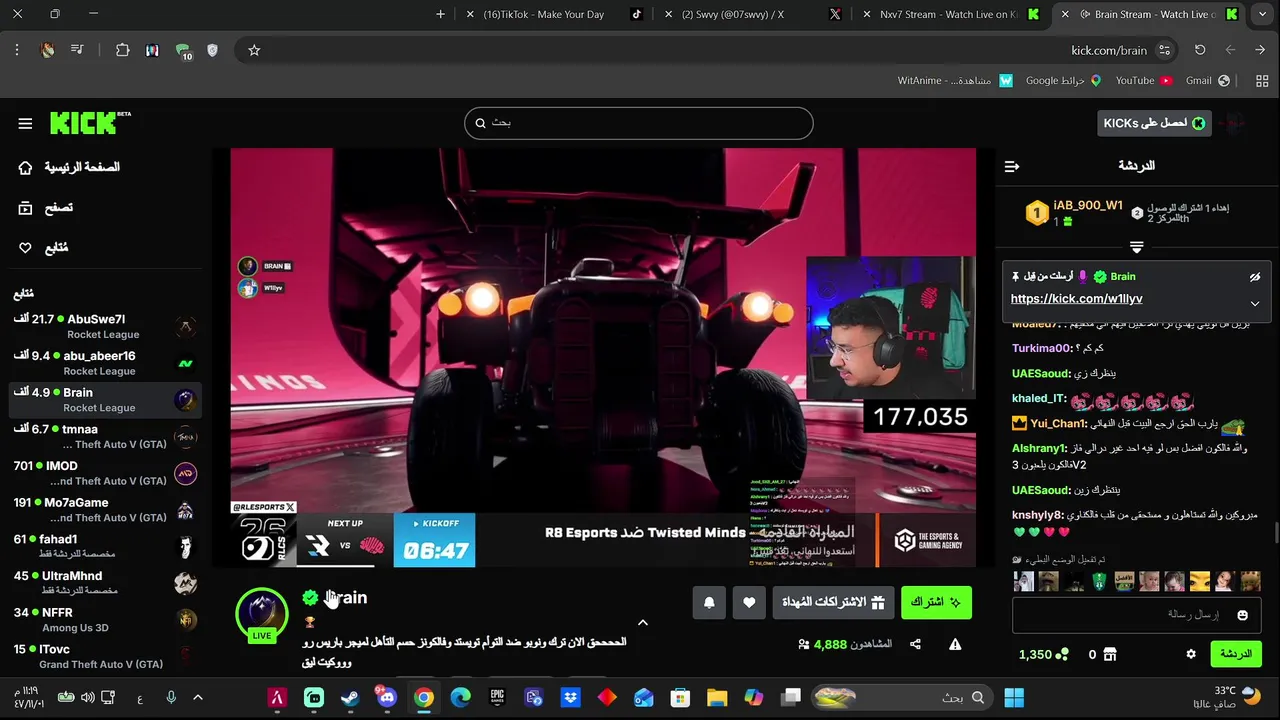Click the share stream icon
The image size is (1280, 720).
915,645
